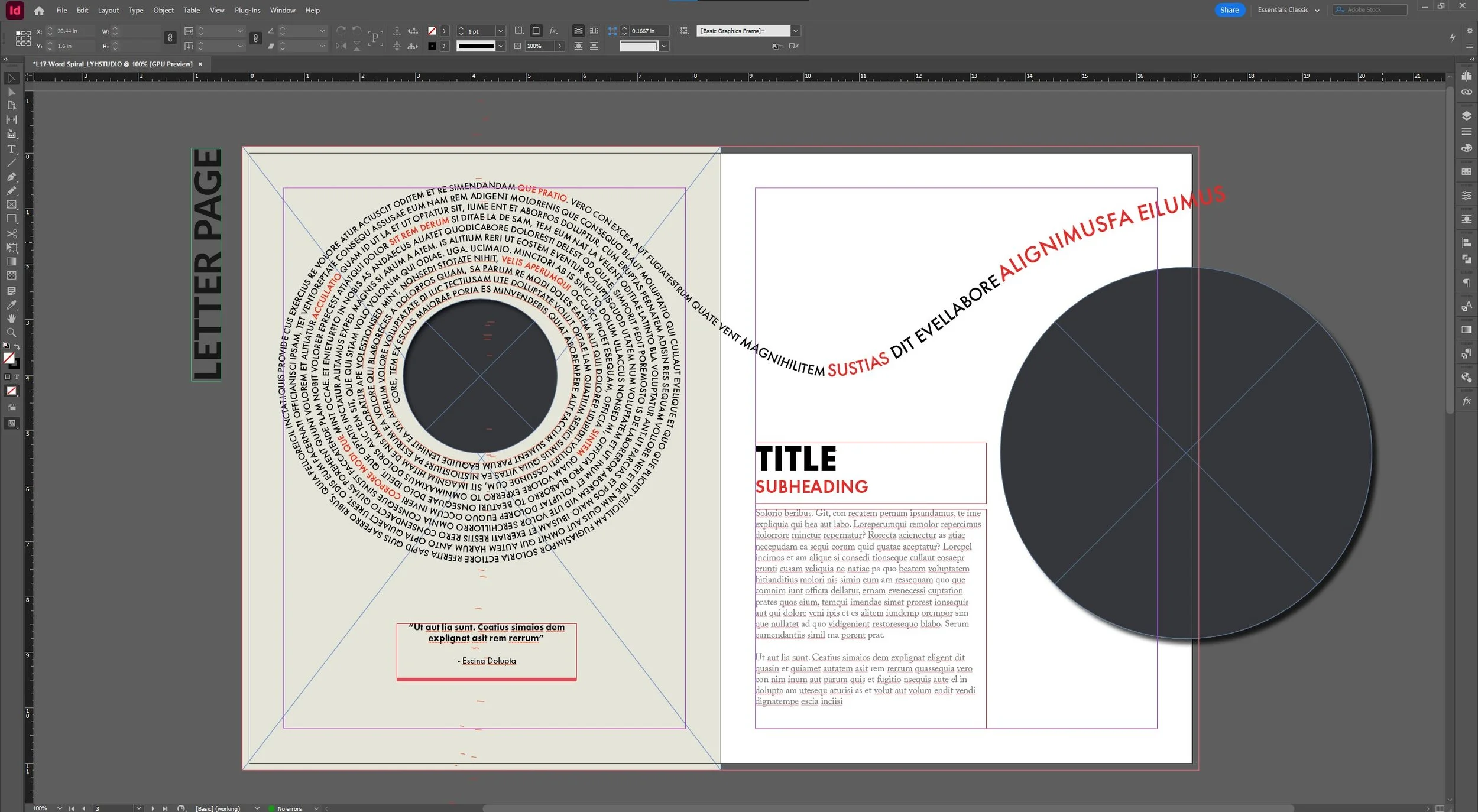1478x812 pixels.
Task: Swap fill and stroke arrows
Action: tap(17, 347)
